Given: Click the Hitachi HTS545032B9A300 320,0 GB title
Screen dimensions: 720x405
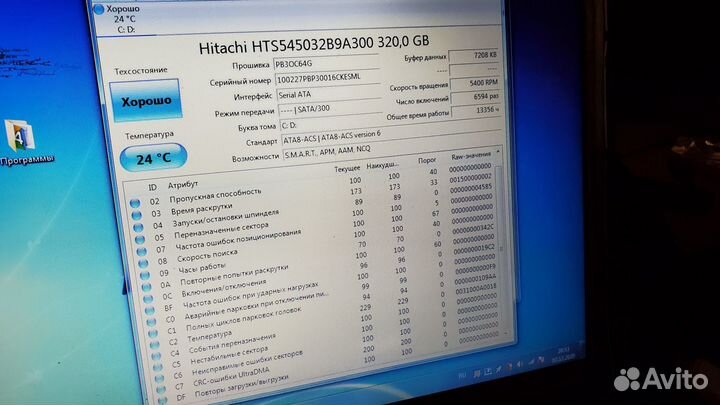Looking at the screenshot, I should point(314,44).
